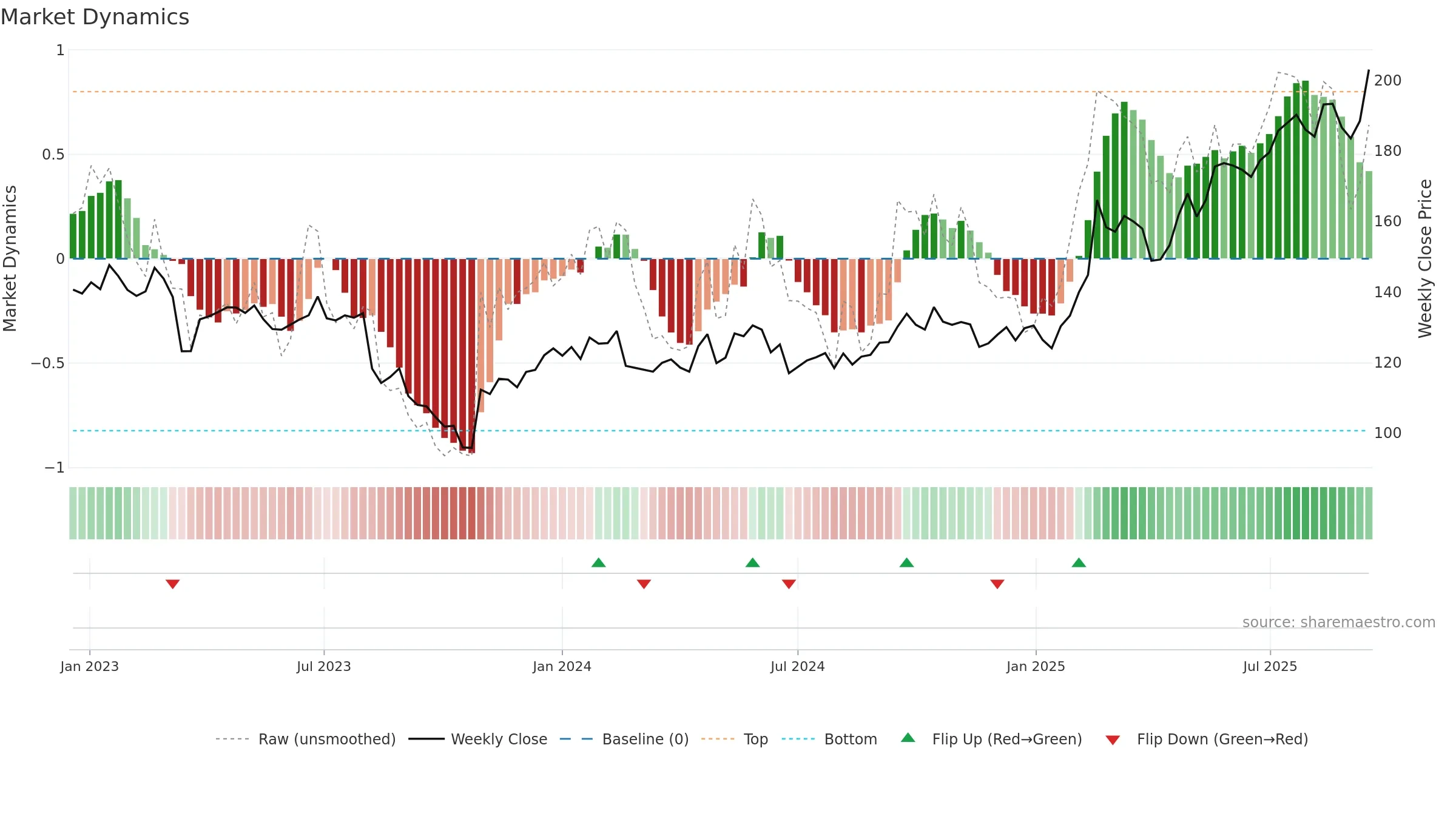Click the flip-down marker between Jan 2024 and Jul 2024
Screen dimensions: 1456x819
pyautogui.click(x=644, y=584)
